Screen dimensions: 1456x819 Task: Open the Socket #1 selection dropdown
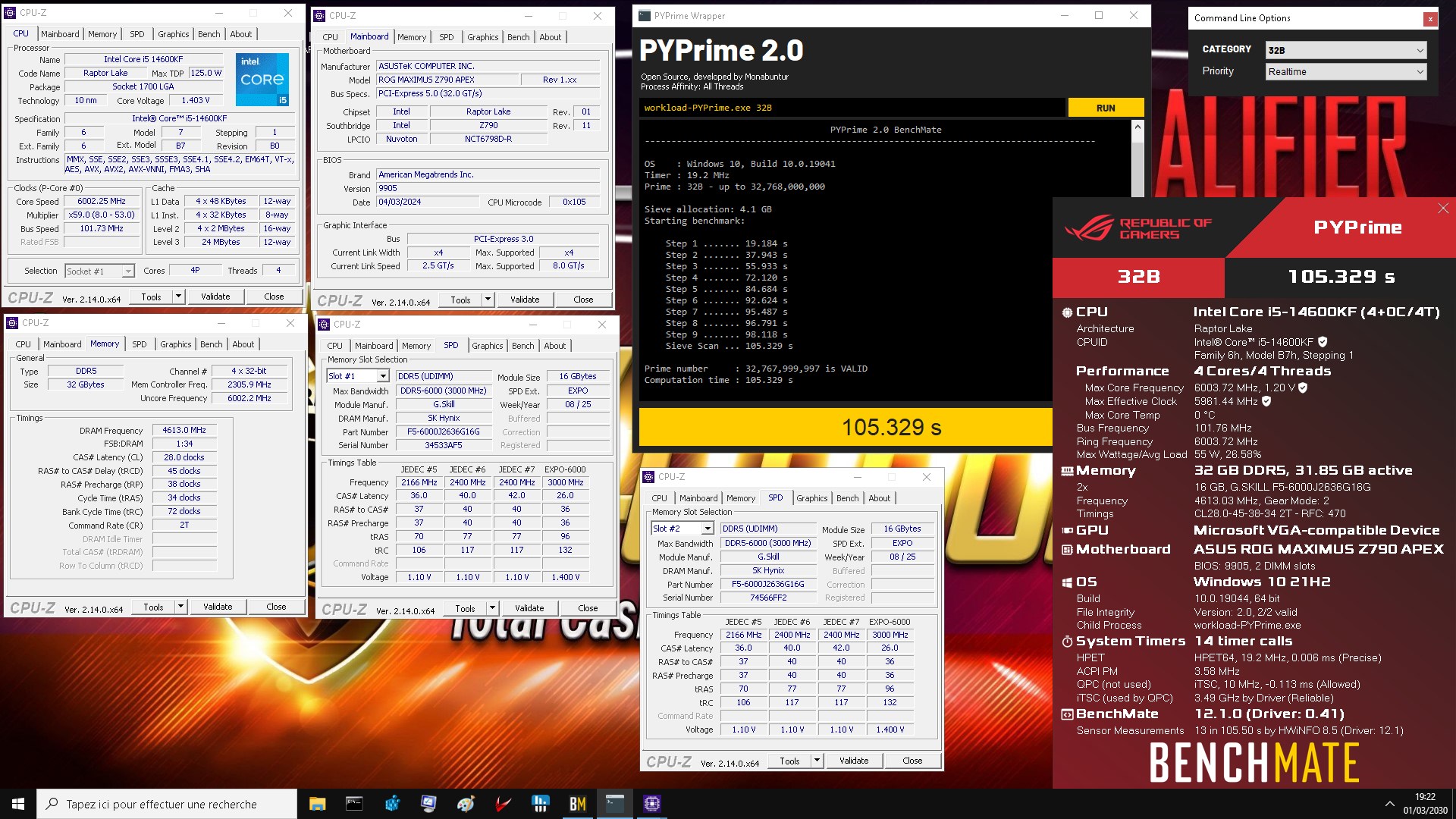point(99,271)
